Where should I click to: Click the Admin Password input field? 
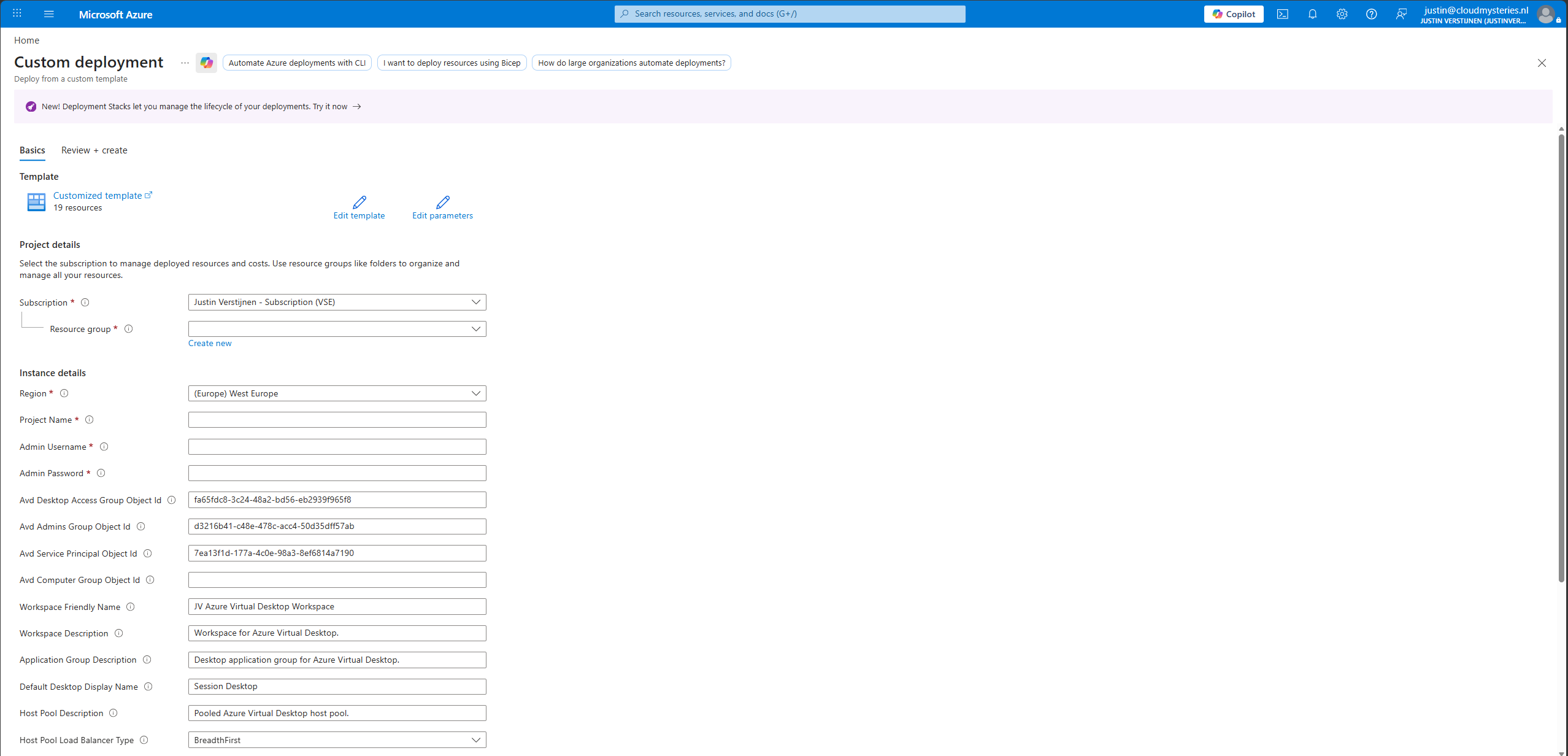pos(337,473)
